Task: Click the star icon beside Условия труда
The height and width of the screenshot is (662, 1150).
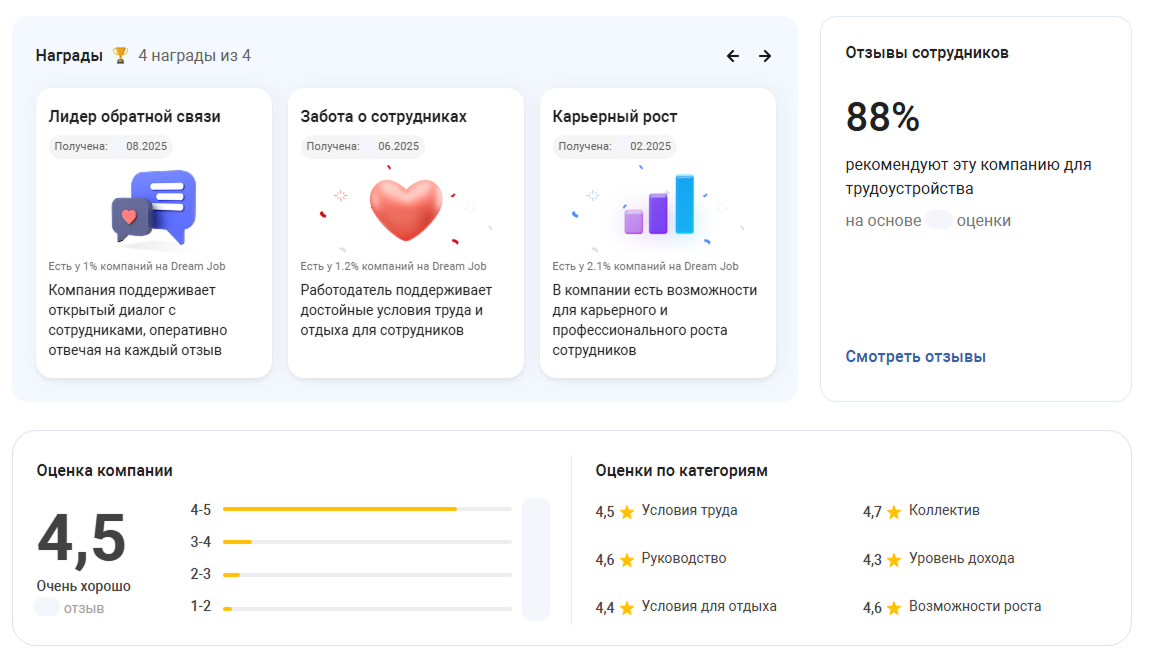Action: pyautogui.click(x=627, y=512)
